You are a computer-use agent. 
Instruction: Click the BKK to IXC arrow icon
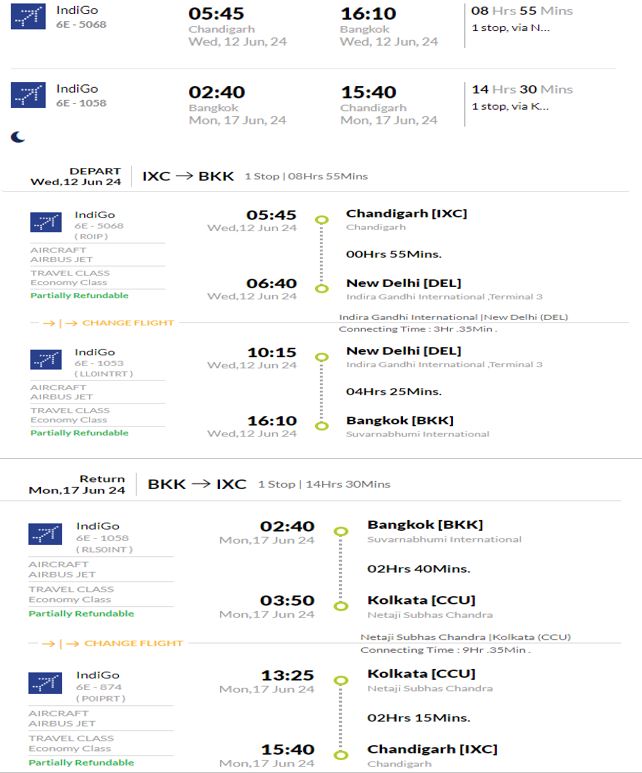point(201,484)
